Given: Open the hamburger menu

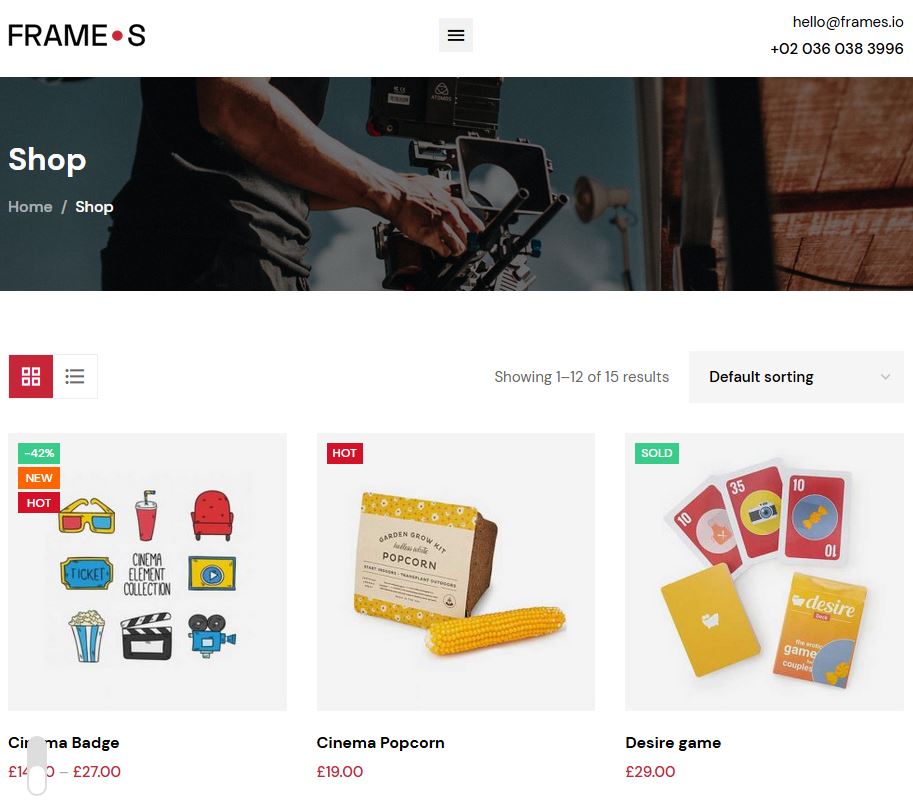Looking at the screenshot, I should 455,35.
